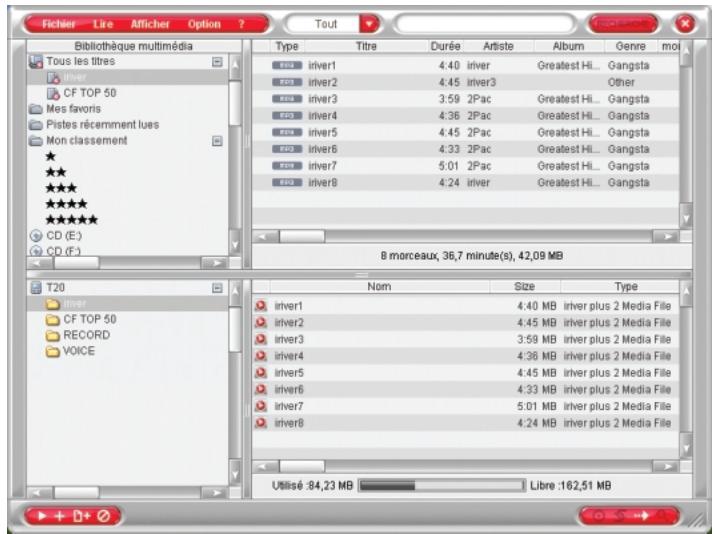The width and height of the screenshot is (715, 534).
Task: Click the add-file document icon in bottom toolbar
Action: point(82,516)
